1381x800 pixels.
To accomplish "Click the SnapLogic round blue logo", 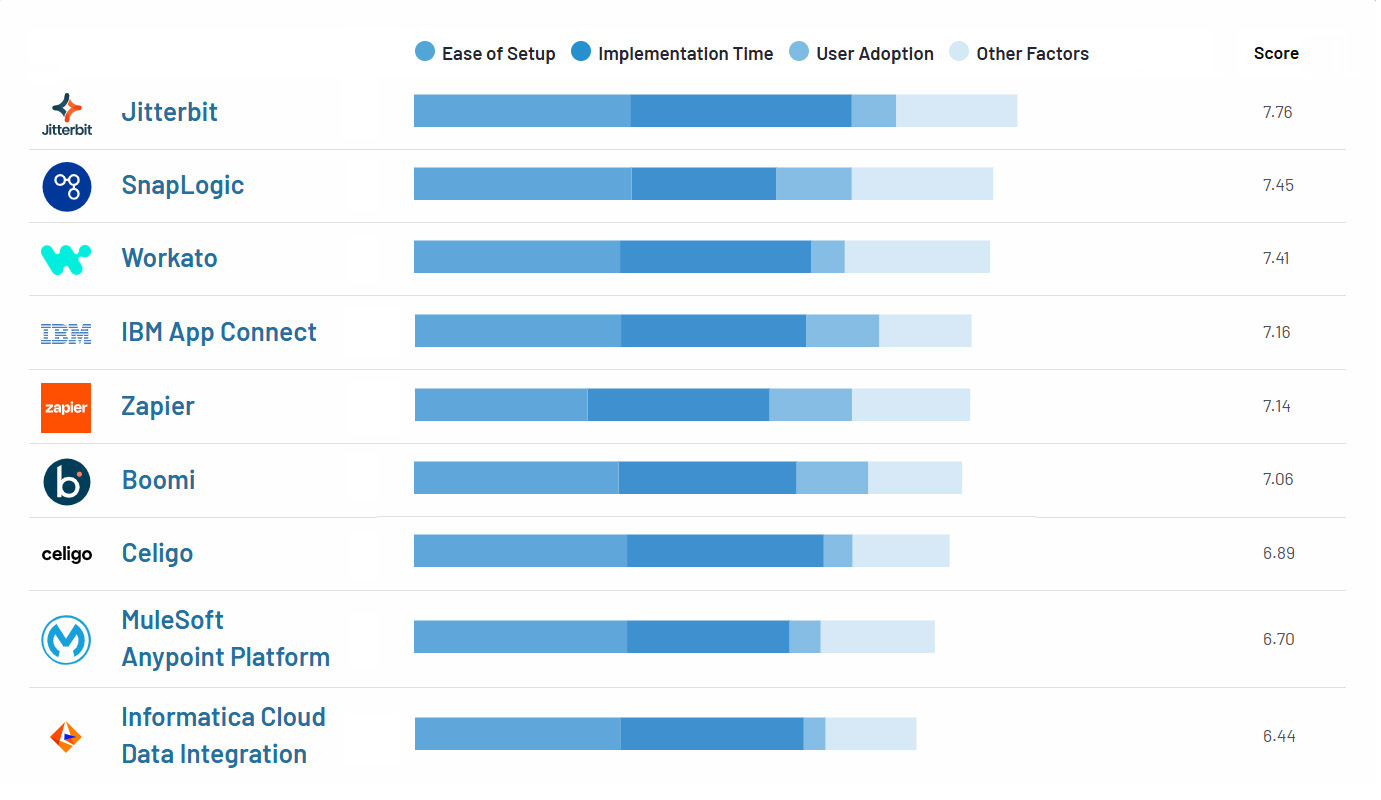I will (x=66, y=186).
